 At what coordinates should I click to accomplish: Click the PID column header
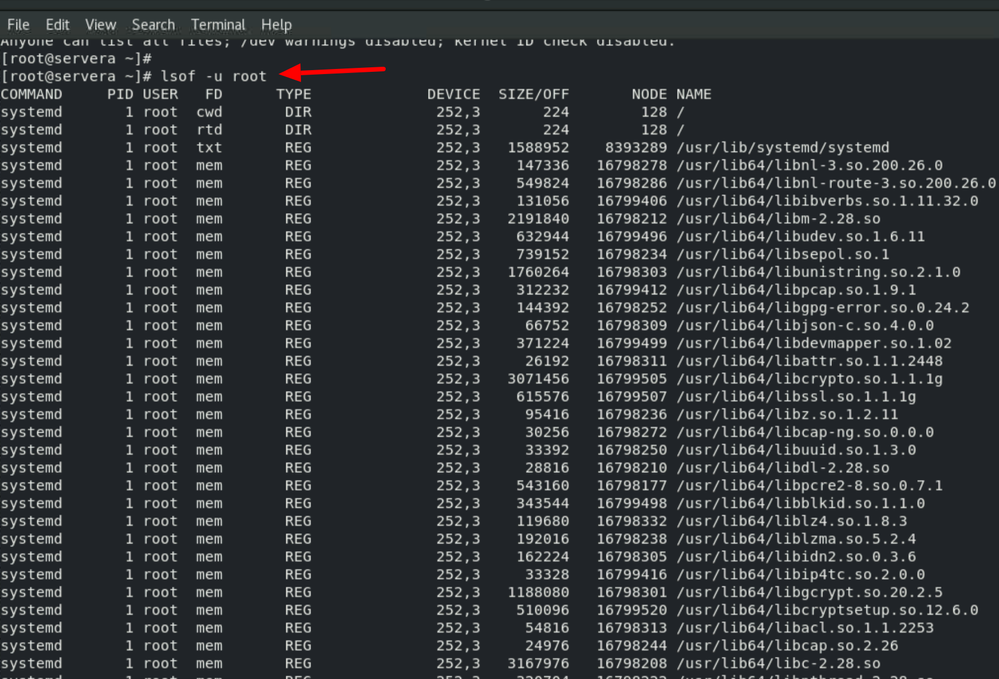[120, 94]
